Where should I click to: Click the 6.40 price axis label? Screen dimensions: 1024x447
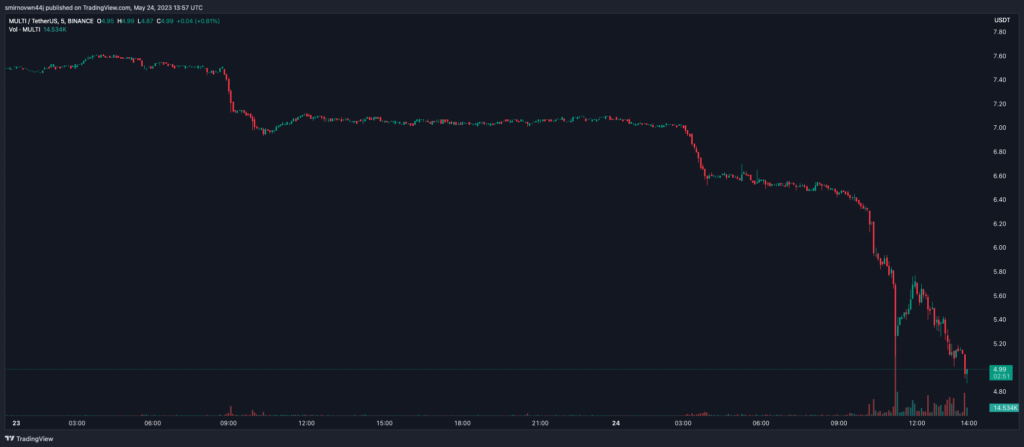point(999,199)
